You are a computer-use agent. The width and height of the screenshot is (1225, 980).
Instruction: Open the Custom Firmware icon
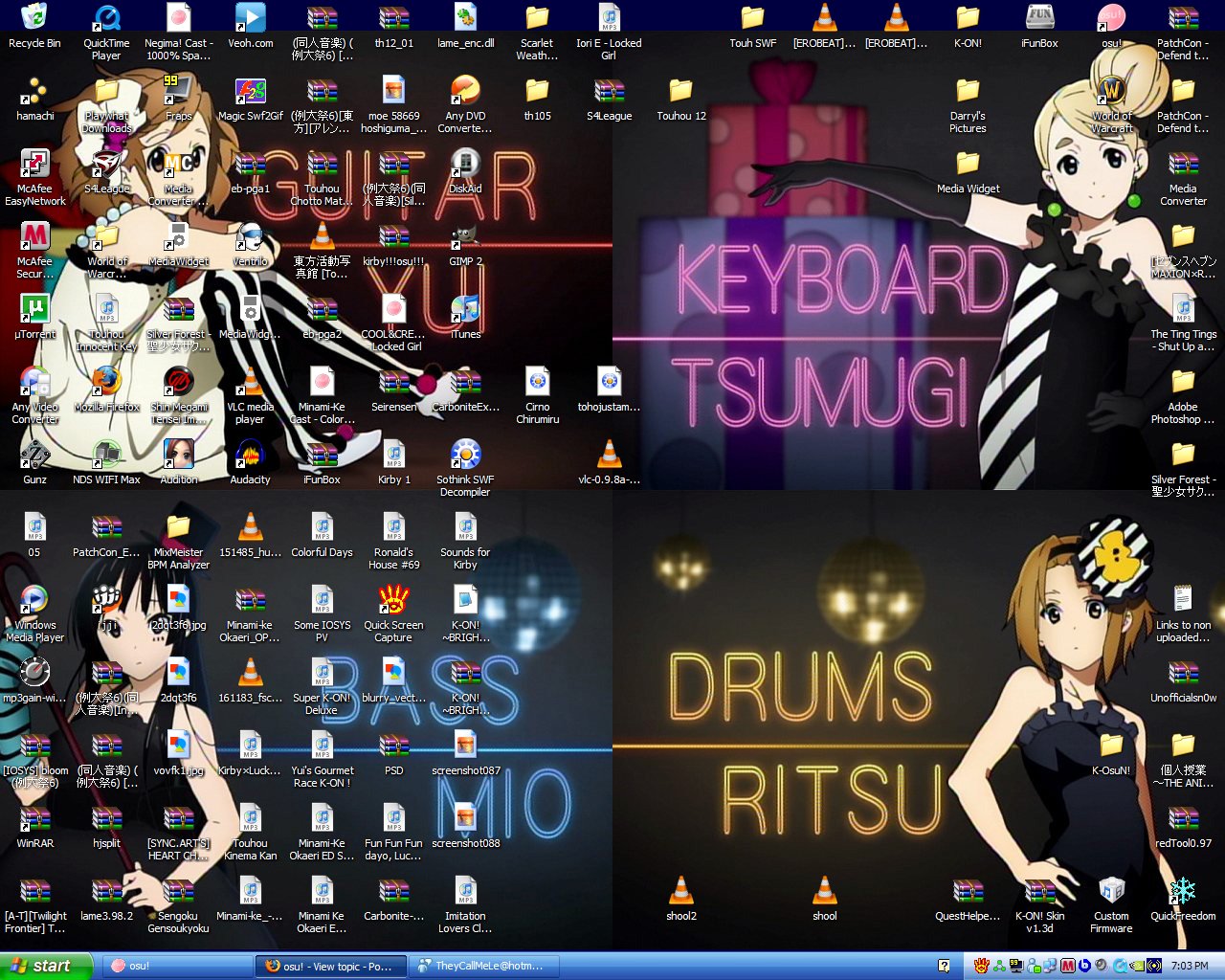pos(1111,905)
